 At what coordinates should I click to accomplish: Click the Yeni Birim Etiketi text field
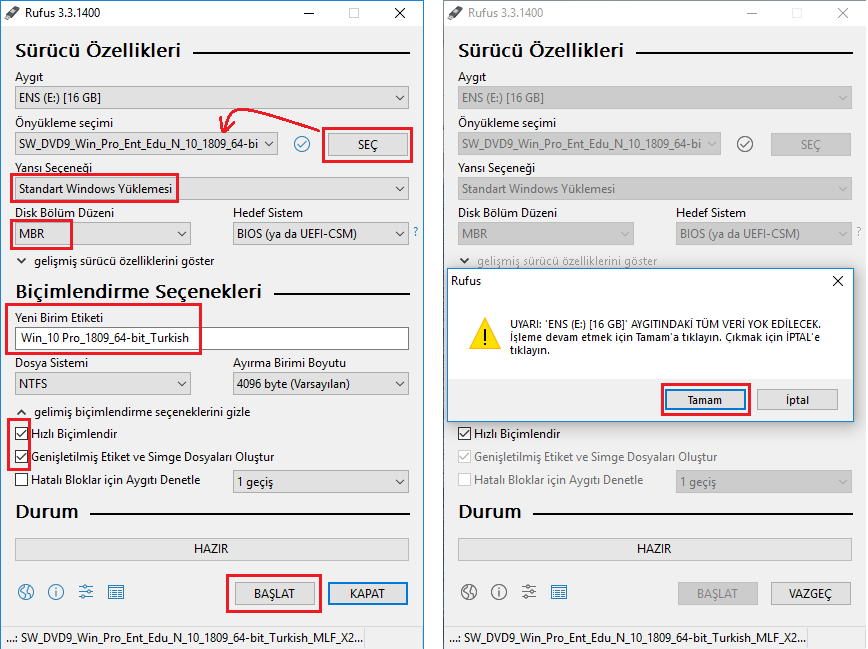pos(212,338)
